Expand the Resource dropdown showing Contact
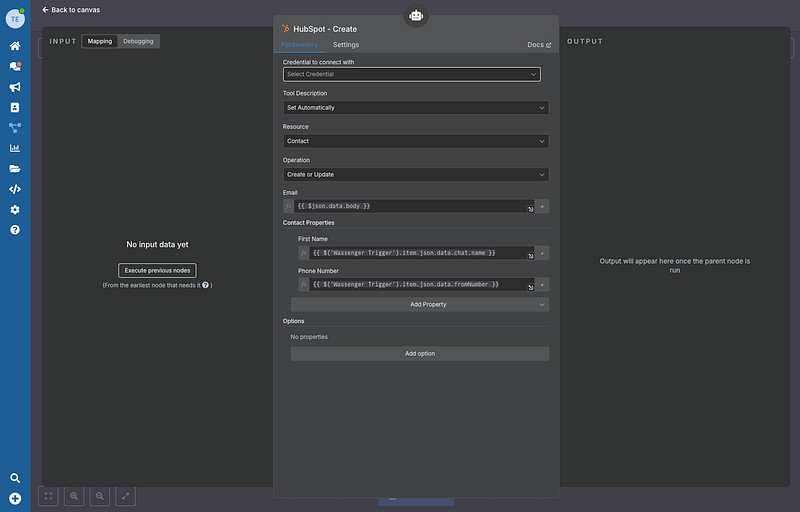 [415, 141]
